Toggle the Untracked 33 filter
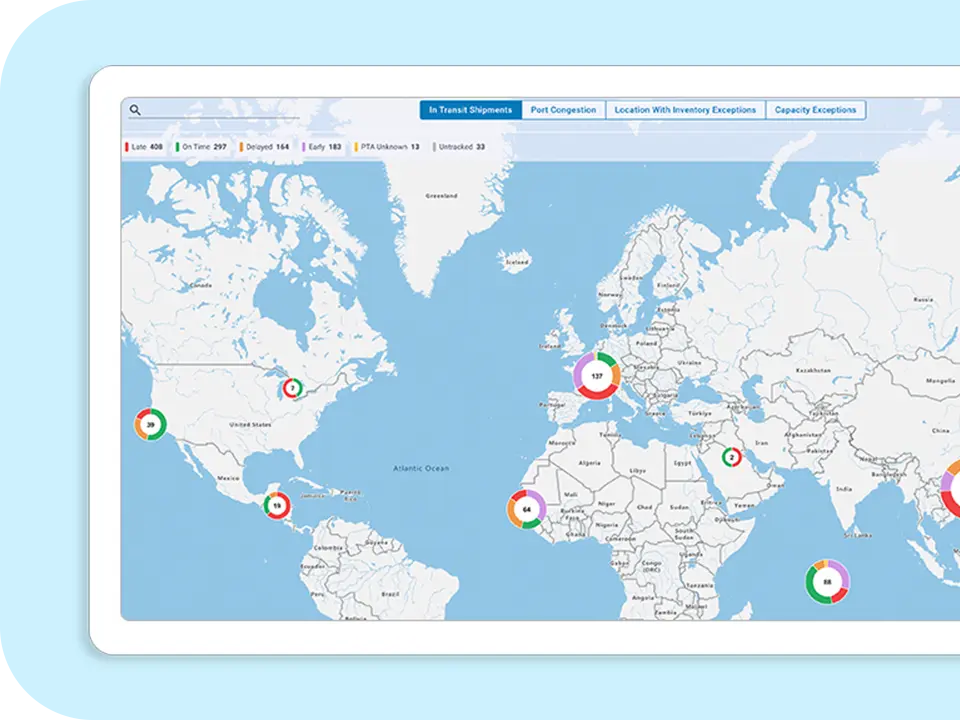The image size is (960, 720). coord(459,147)
